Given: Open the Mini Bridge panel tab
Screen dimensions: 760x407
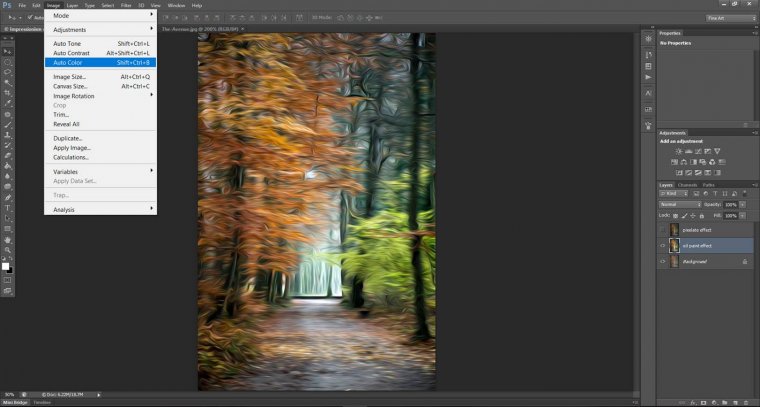Looking at the screenshot, I should (16, 403).
